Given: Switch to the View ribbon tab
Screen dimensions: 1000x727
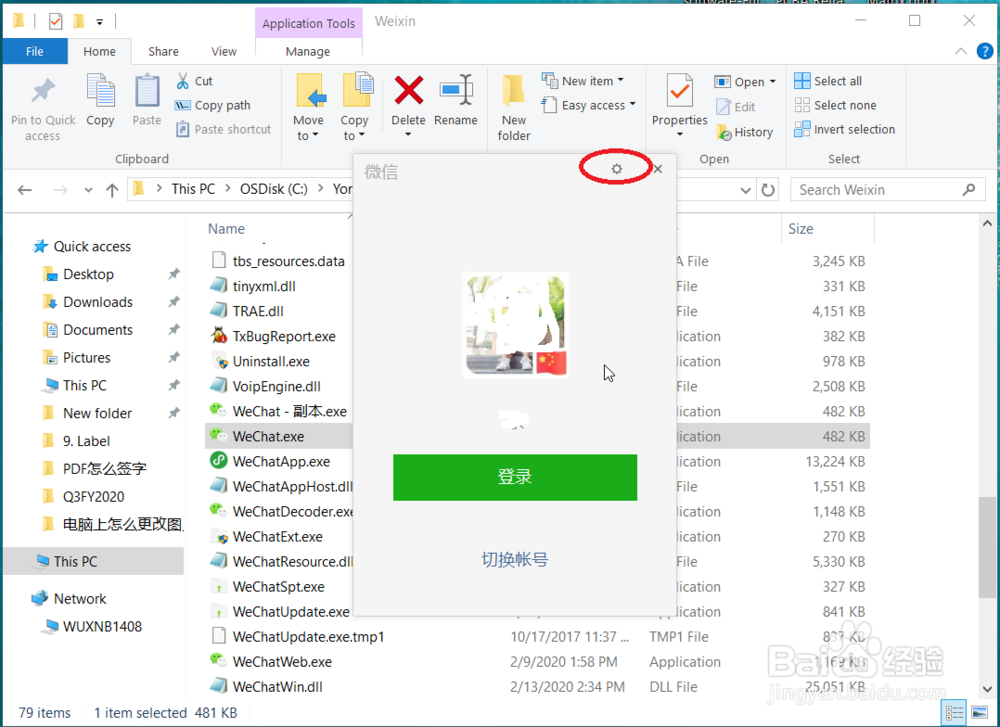Looking at the screenshot, I should tap(224, 52).
